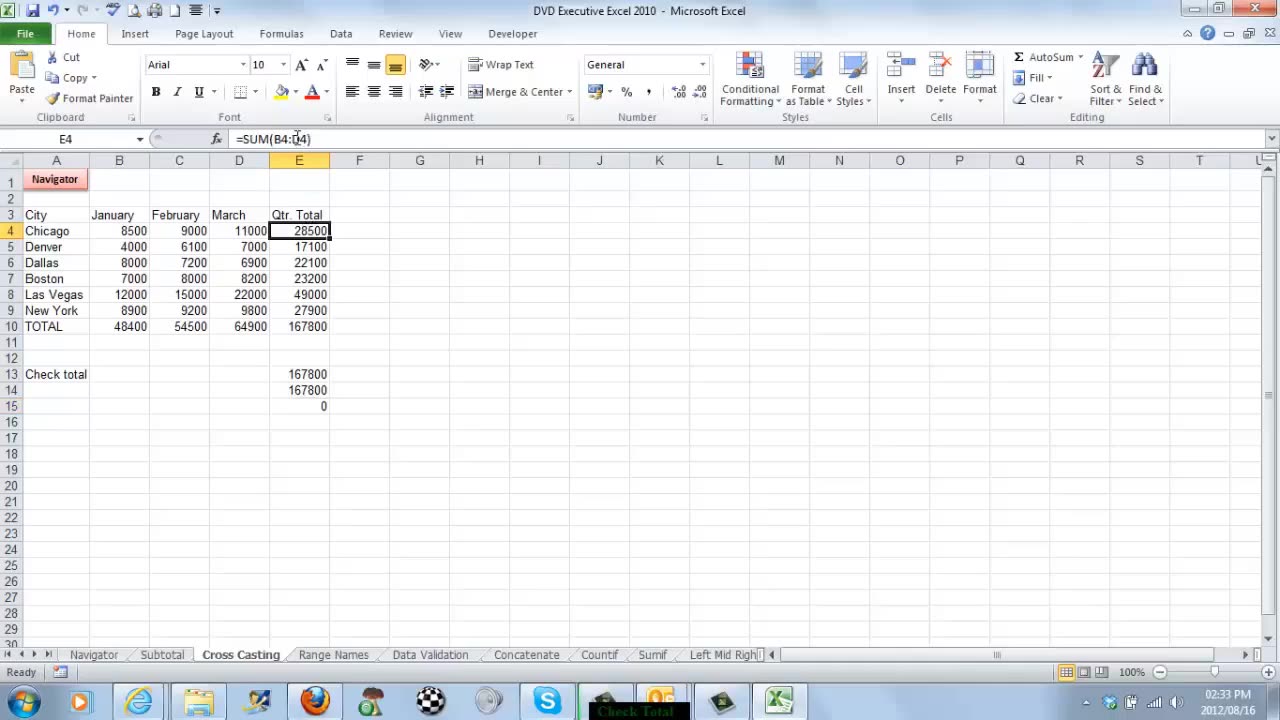Apply Percent Style
Screen dimensions: 1280x720
point(627,92)
